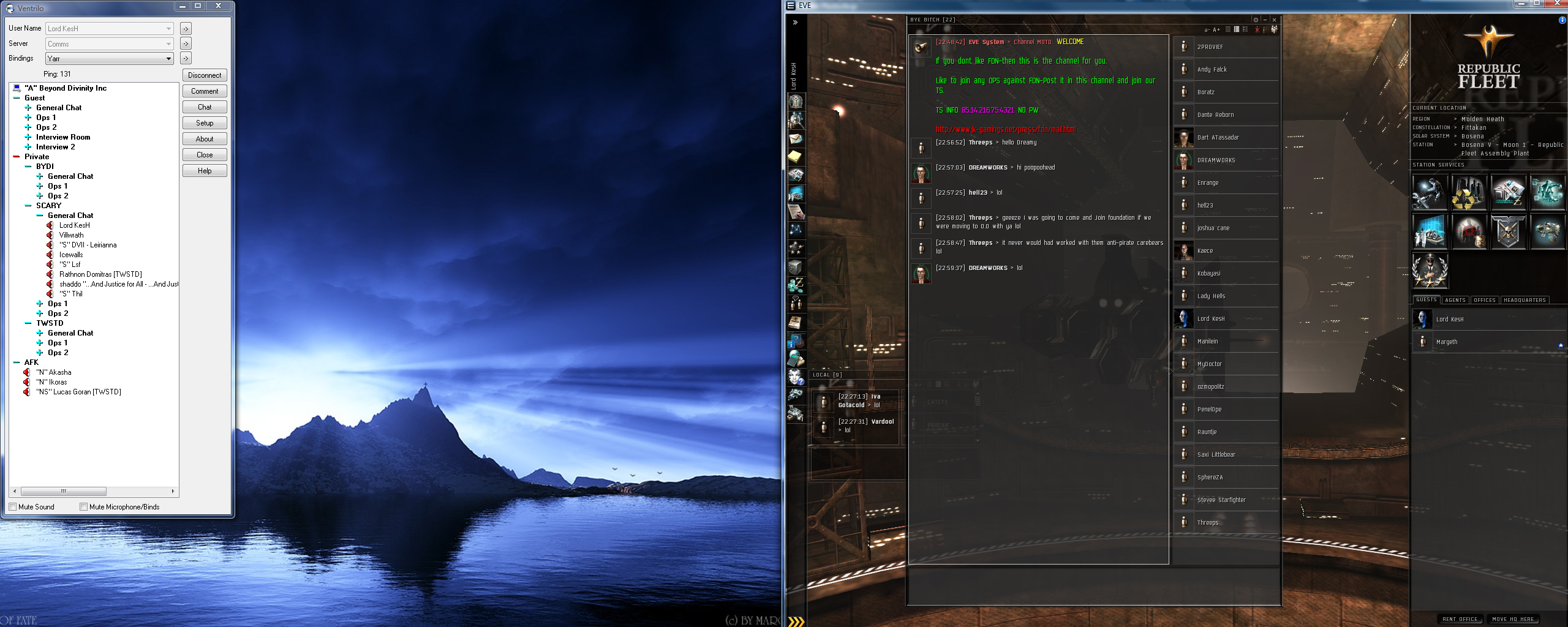1568x627 pixels.
Task: Open the Server dropdown in Ventrilo
Action: click(x=110, y=44)
